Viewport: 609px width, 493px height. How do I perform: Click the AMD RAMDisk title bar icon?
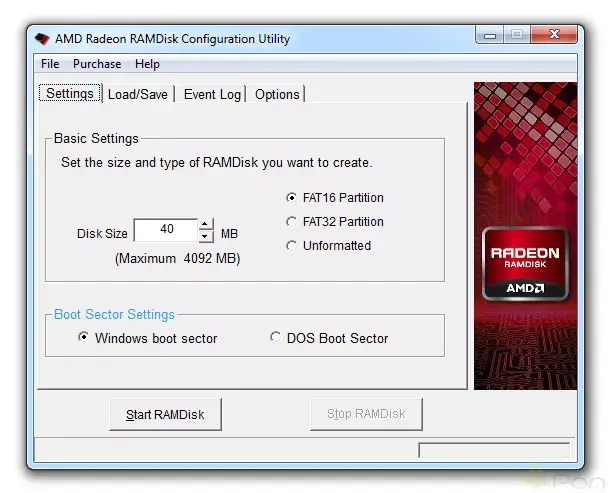click(42, 38)
